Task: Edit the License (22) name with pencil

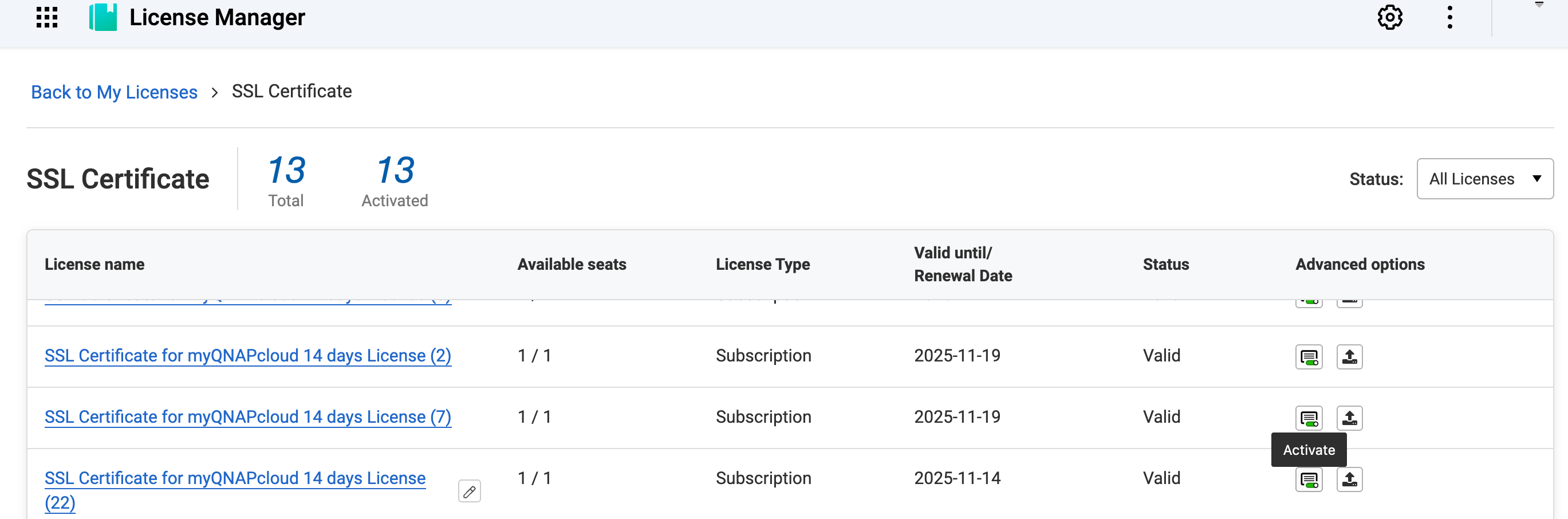Action: click(469, 491)
